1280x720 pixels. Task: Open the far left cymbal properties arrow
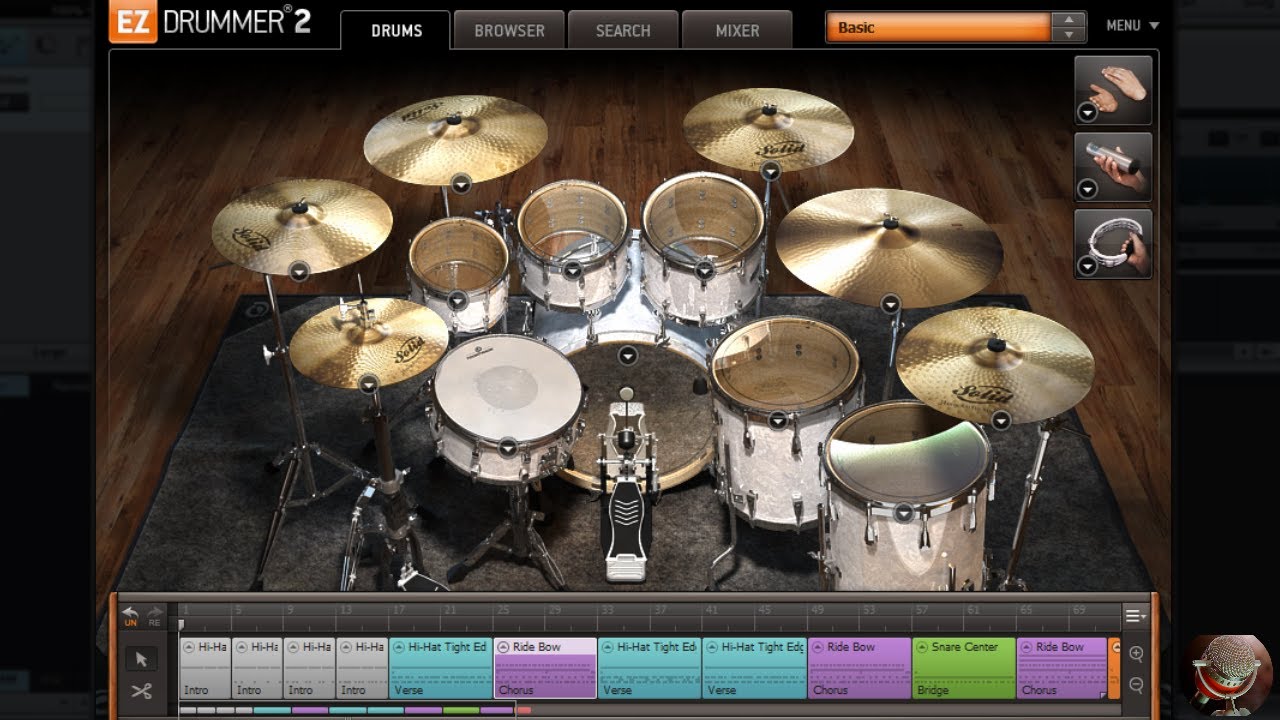click(x=299, y=271)
